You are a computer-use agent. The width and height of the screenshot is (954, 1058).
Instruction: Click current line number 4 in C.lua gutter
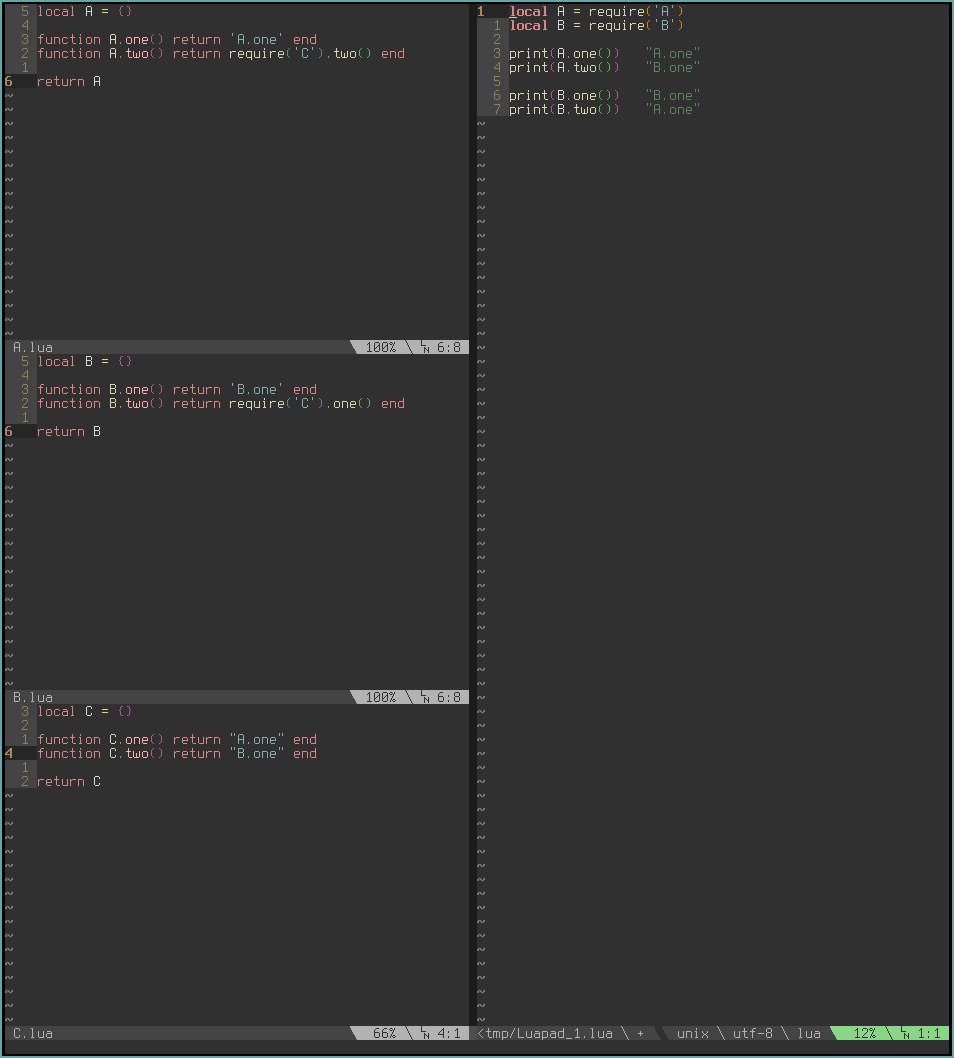(9, 754)
